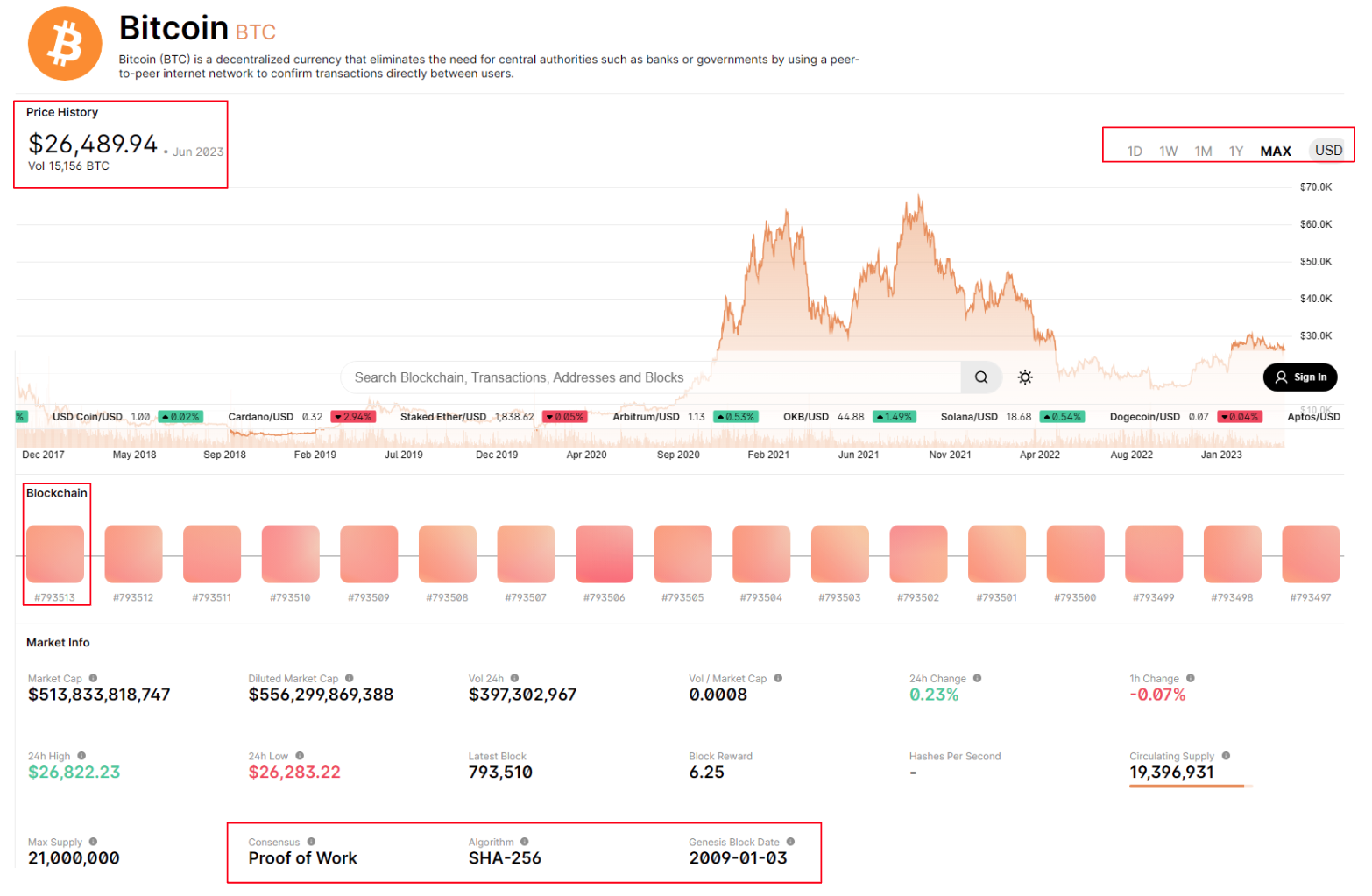Click the Market Cap value $513,833,818,747
The width and height of the screenshot is (1372, 896).
point(99,695)
